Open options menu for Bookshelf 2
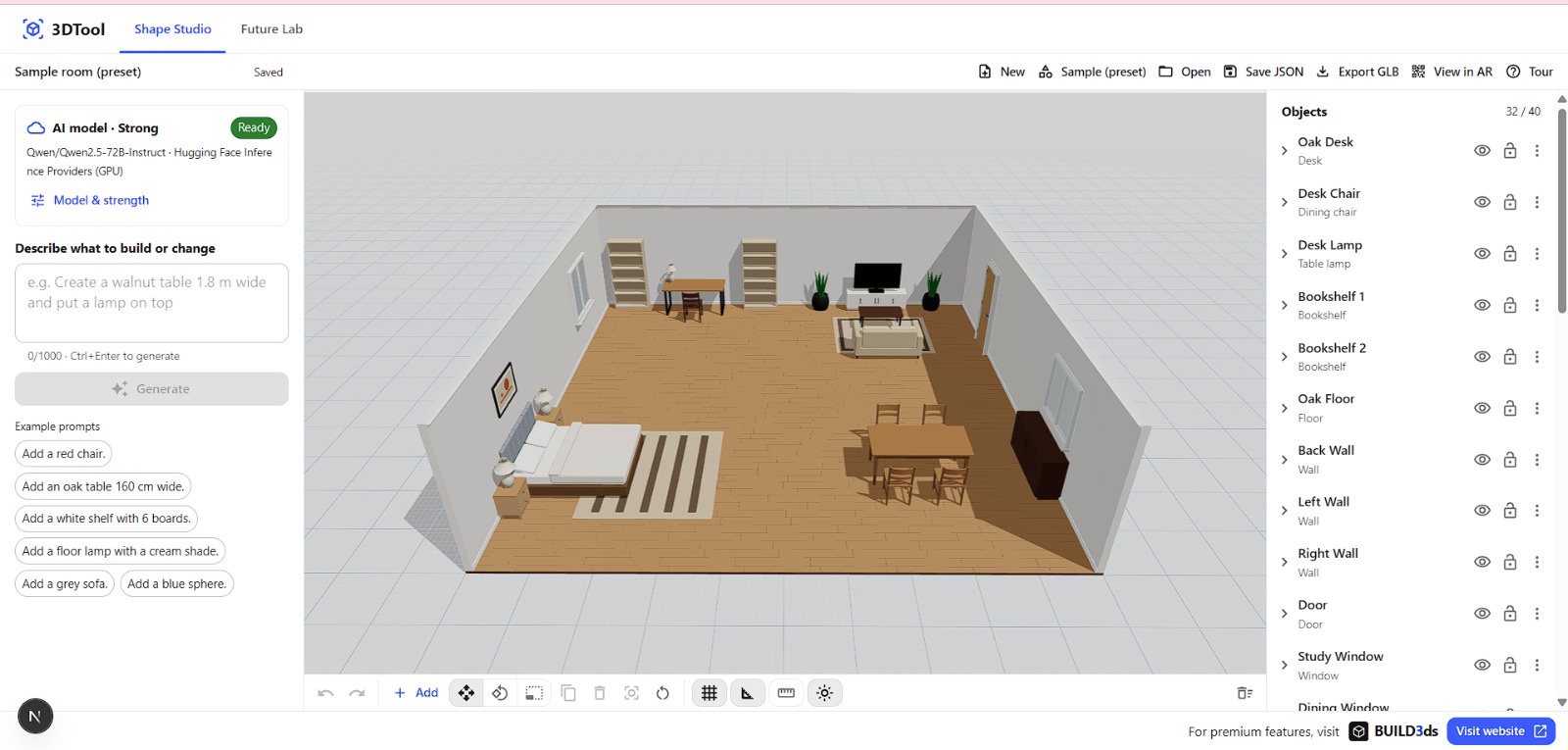The image size is (1568, 750). point(1537,357)
